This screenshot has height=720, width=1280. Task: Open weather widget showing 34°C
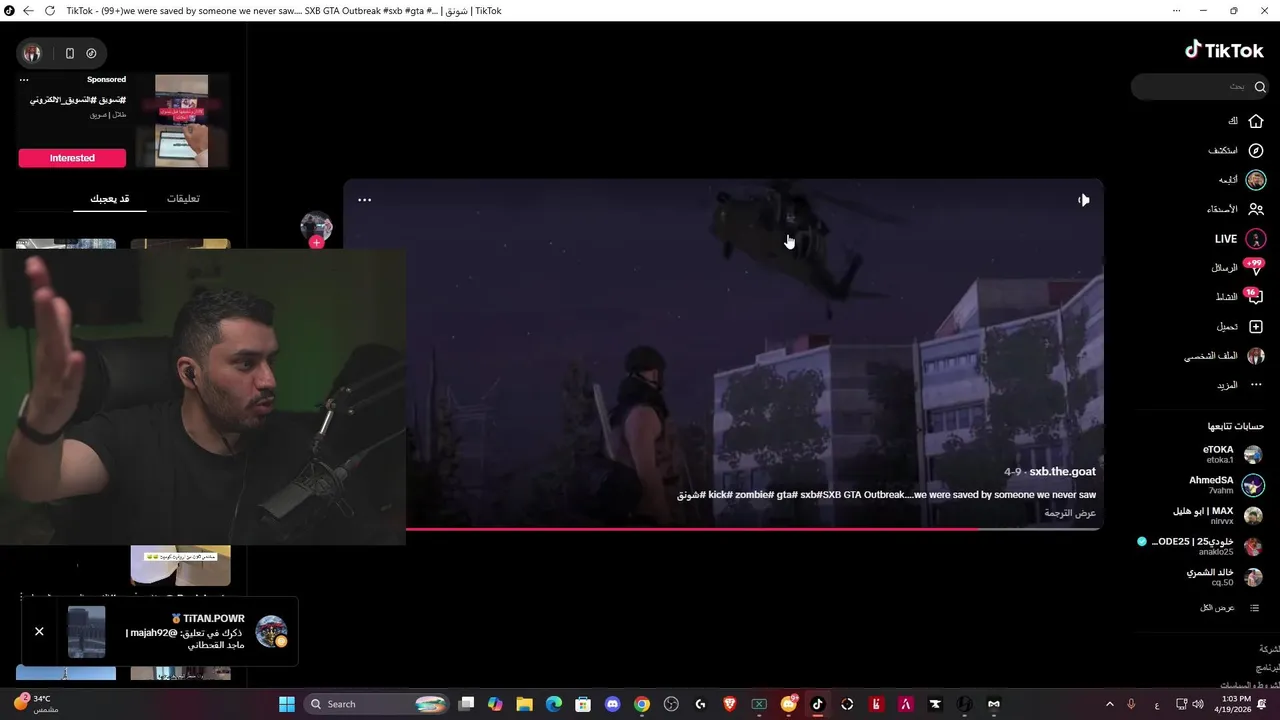click(x=36, y=704)
